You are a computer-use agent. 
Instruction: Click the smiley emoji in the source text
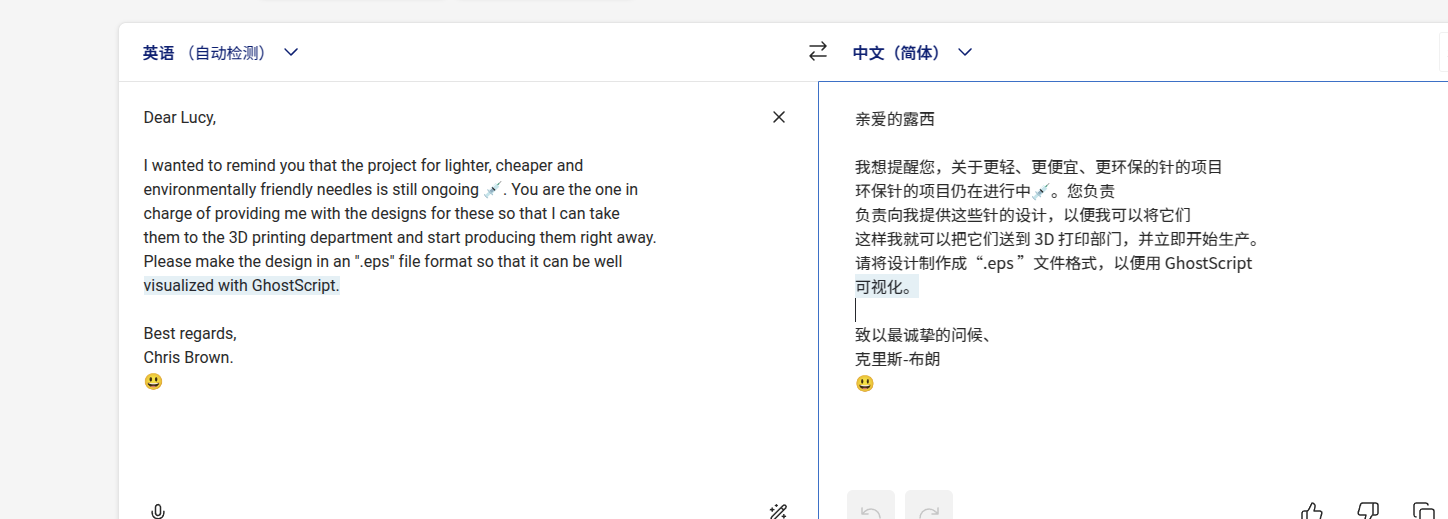coord(153,381)
